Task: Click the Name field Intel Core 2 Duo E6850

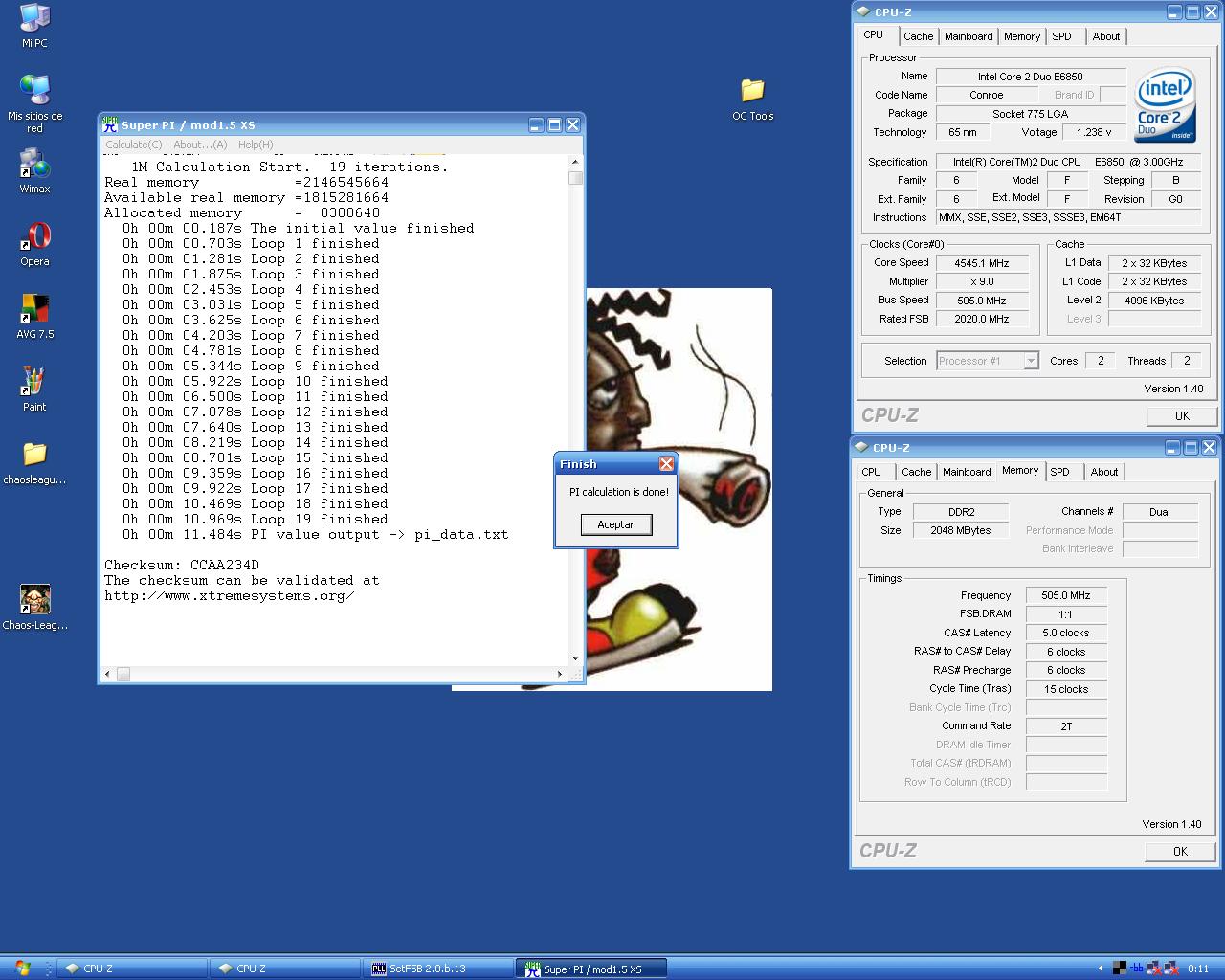Action: (x=1031, y=77)
